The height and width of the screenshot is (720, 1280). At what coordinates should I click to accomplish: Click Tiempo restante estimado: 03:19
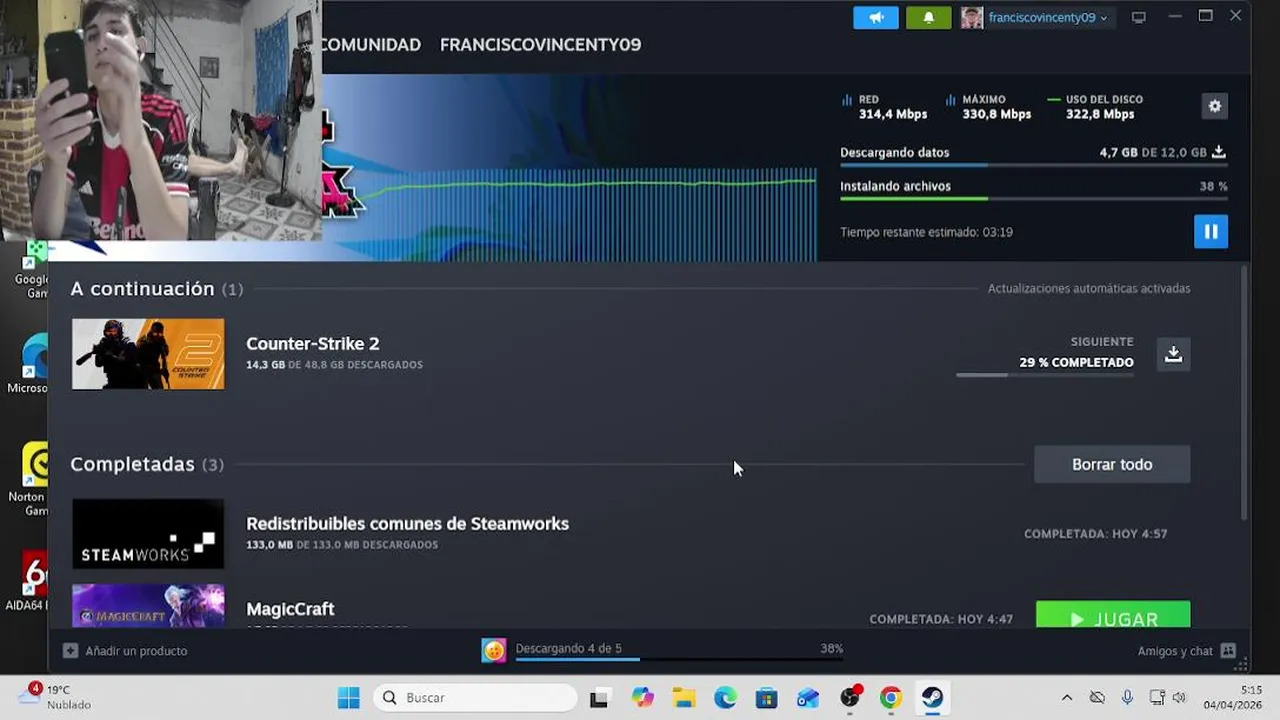(x=926, y=232)
